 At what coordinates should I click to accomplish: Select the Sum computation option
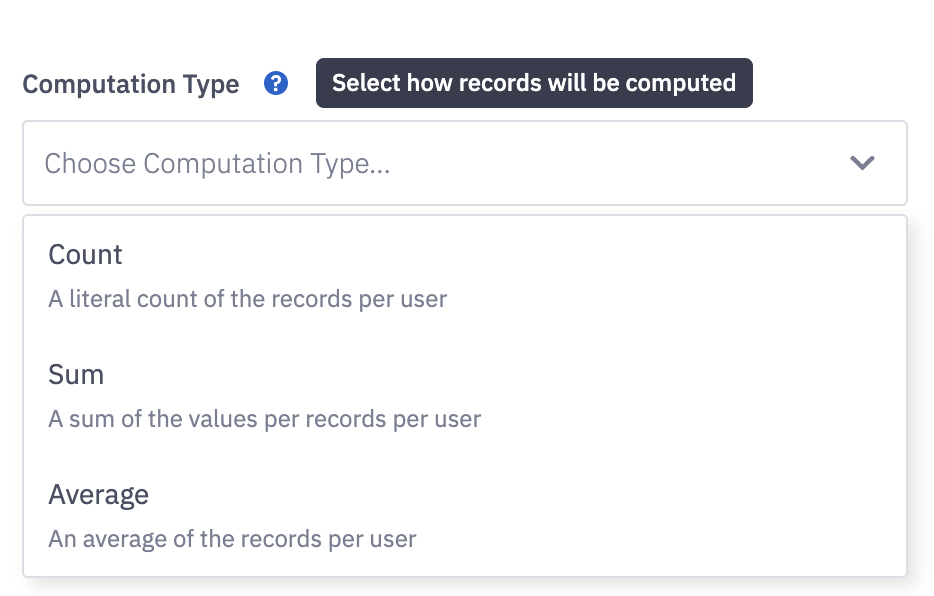[464, 395]
